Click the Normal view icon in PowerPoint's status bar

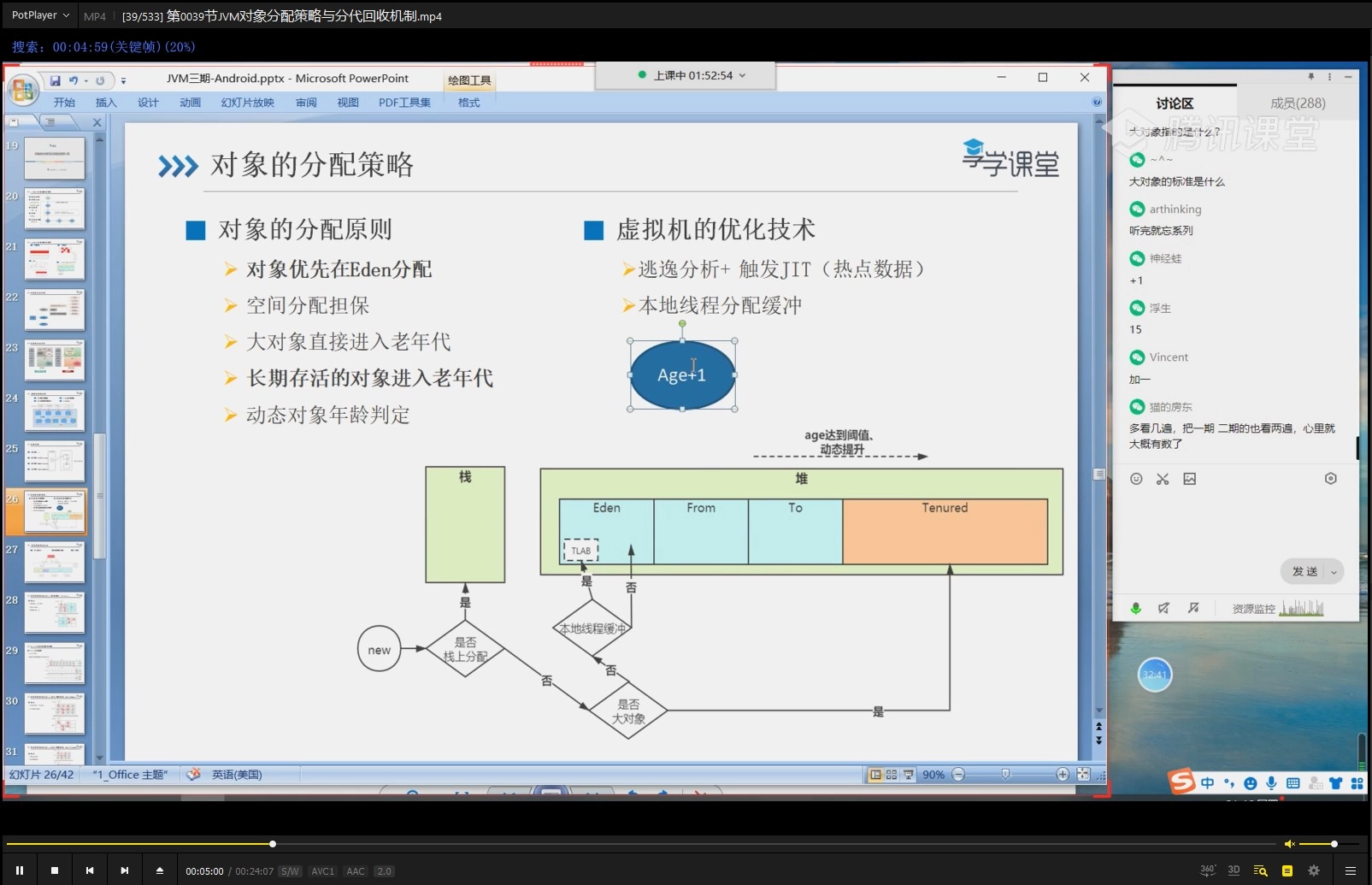point(875,775)
